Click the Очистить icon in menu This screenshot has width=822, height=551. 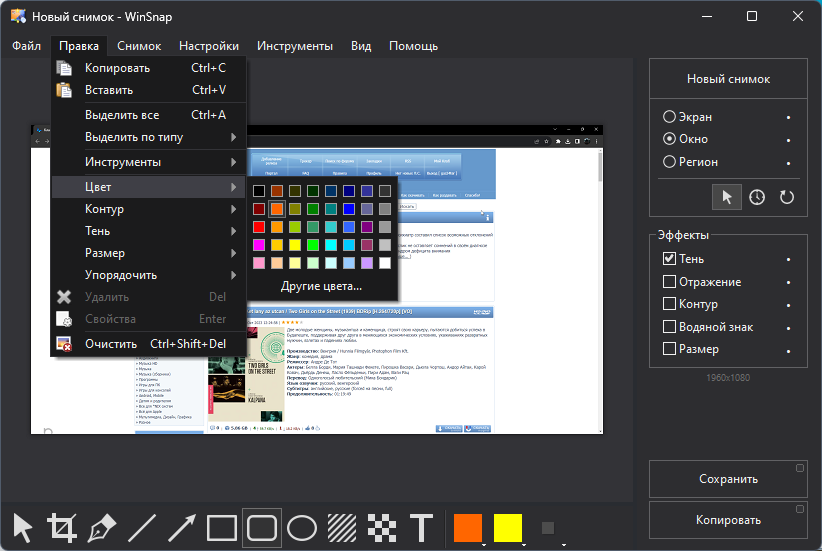(x=64, y=344)
